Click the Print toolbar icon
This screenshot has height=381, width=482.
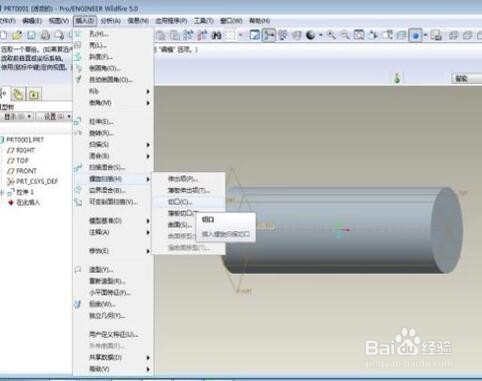point(45,35)
